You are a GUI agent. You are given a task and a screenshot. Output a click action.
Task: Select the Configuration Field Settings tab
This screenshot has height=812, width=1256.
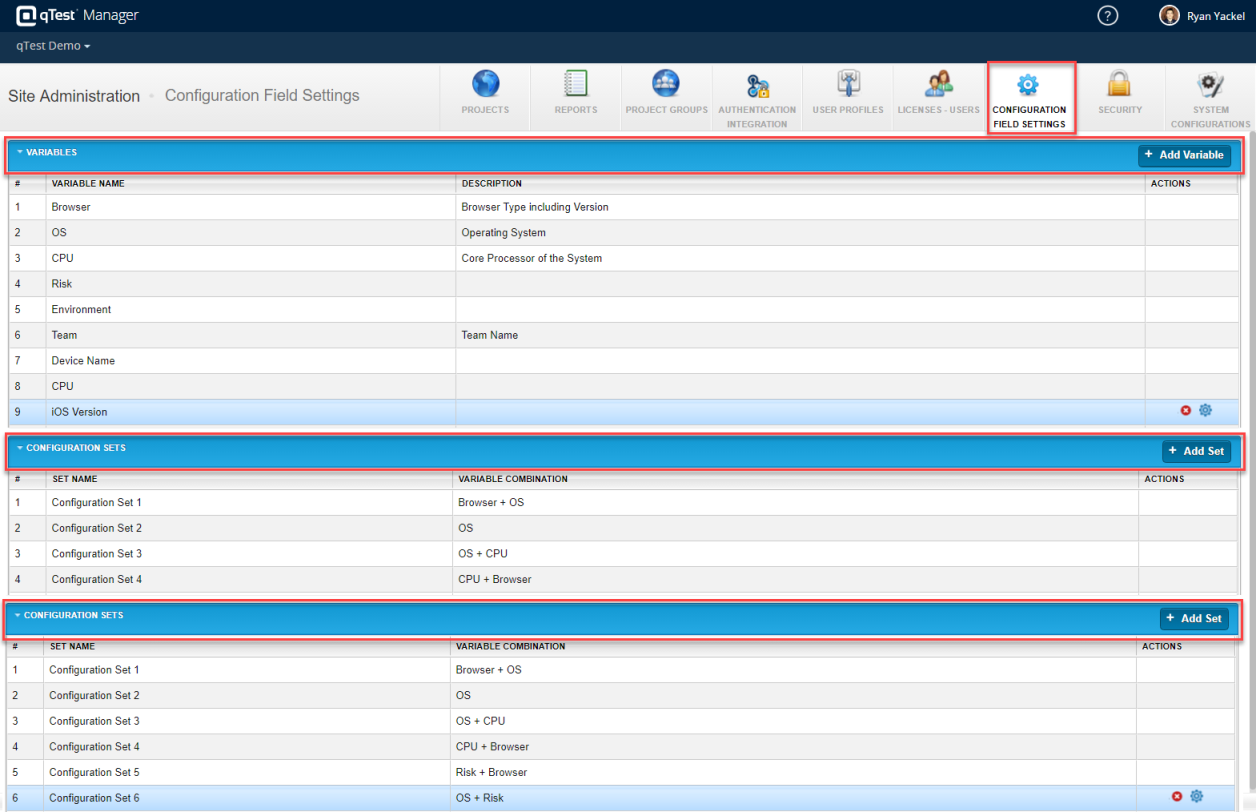point(1030,97)
